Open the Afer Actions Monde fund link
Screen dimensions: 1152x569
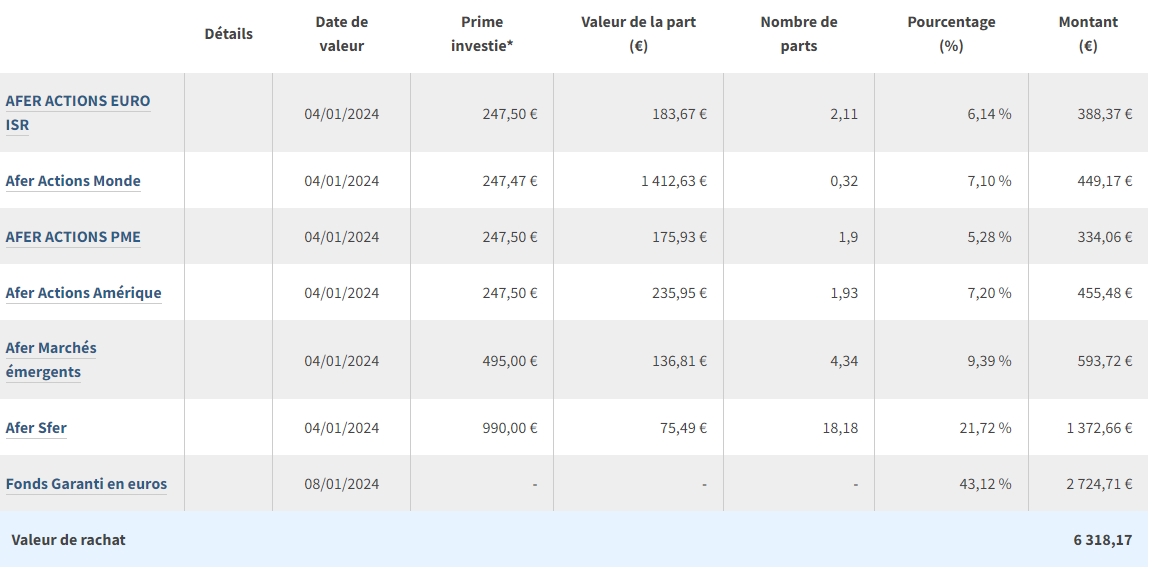coord(73,181)
